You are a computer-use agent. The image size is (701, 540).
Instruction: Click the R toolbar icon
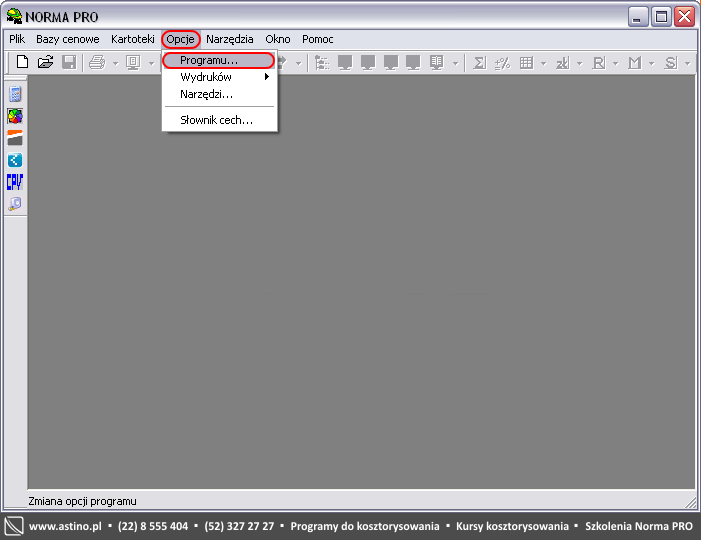point(599,63)
